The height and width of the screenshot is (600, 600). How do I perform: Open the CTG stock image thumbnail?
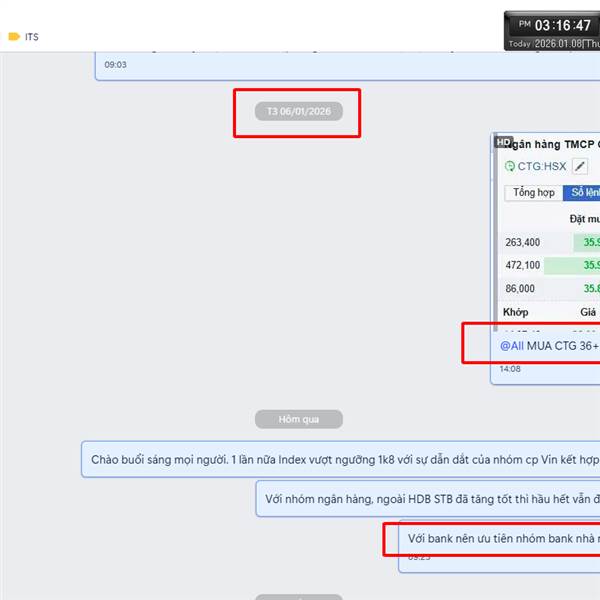click(547, 232)
